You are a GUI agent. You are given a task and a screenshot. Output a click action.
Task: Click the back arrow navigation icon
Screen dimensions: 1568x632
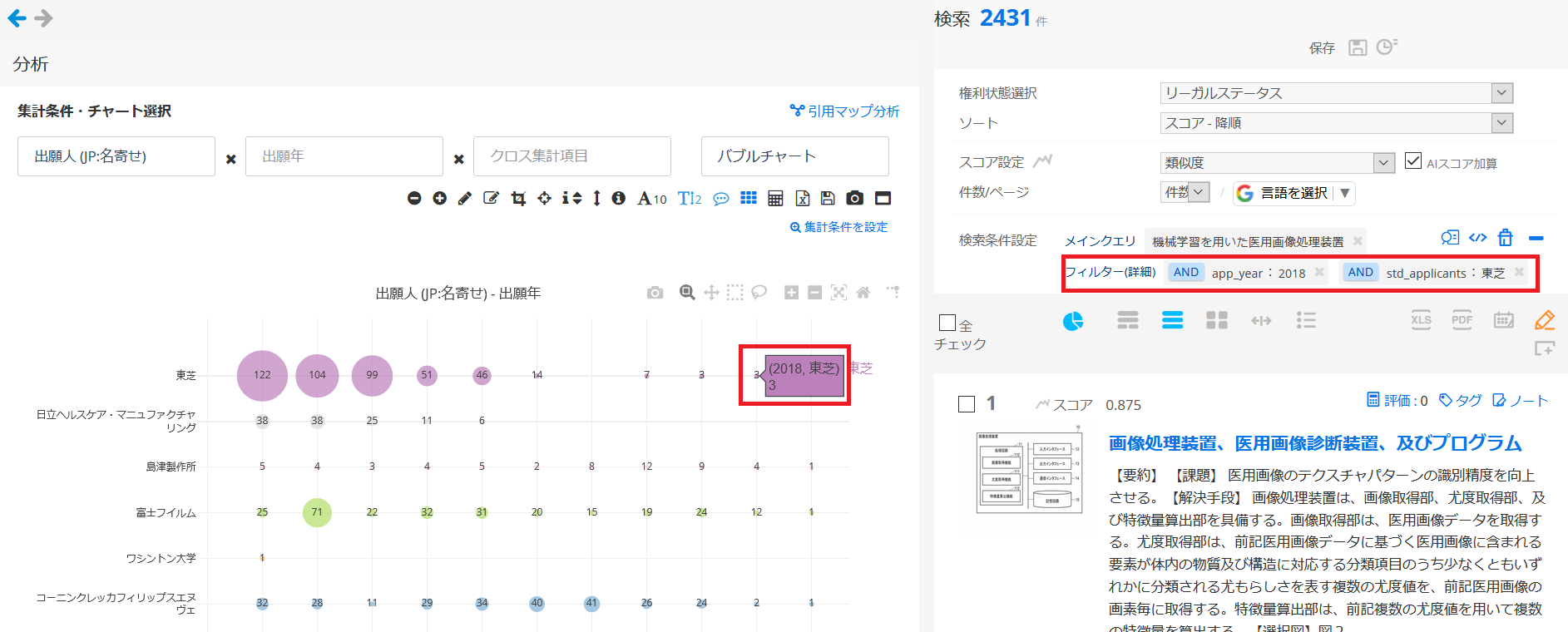(x=17, y=18)
